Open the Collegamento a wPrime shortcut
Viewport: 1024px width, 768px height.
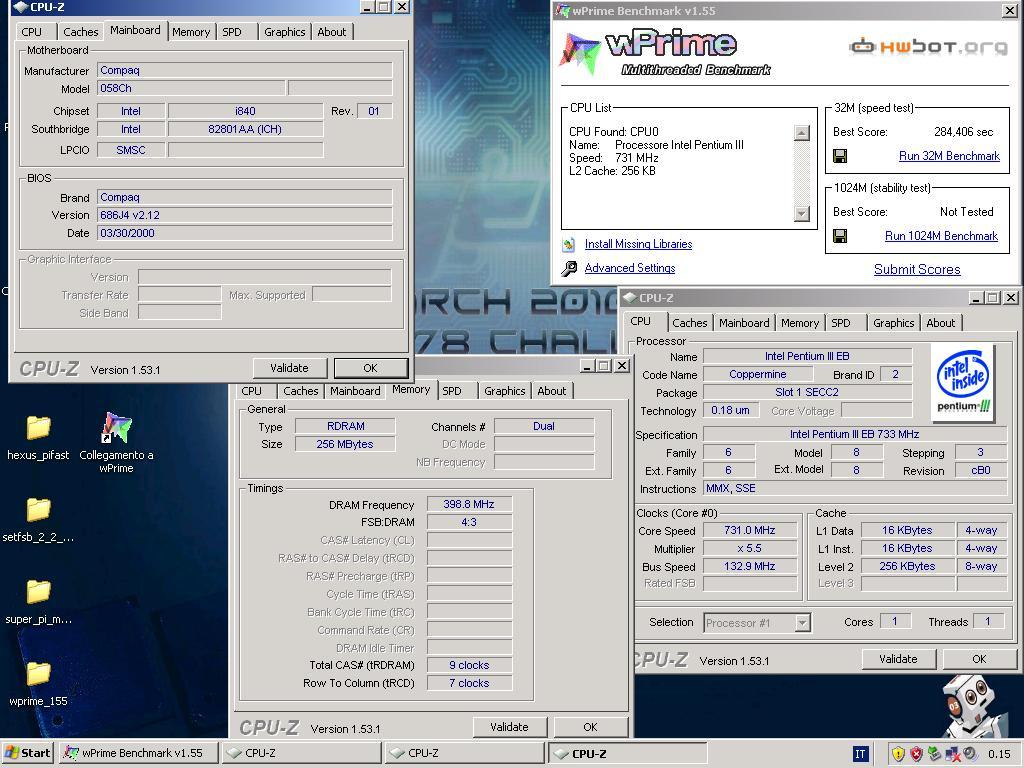pyautogui.click(x=116, y=427)
